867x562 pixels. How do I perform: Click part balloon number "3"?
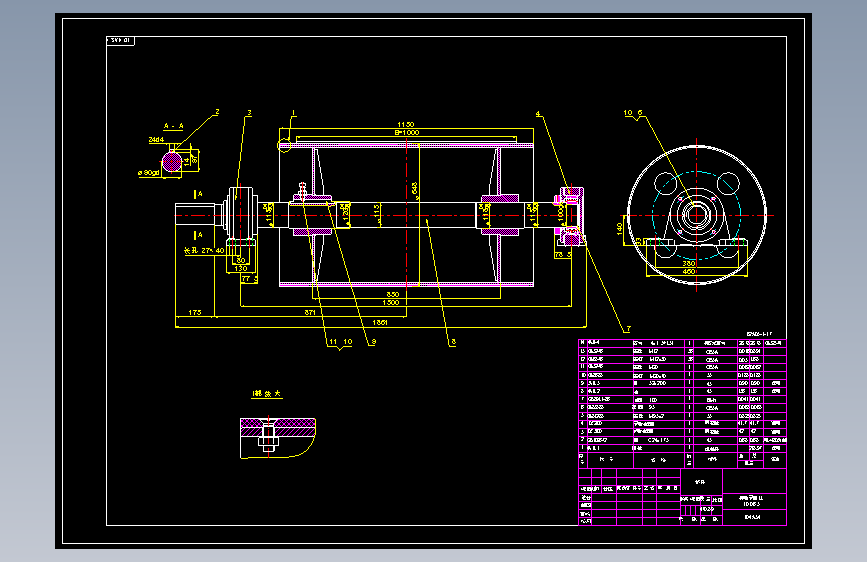pos(249,113)
